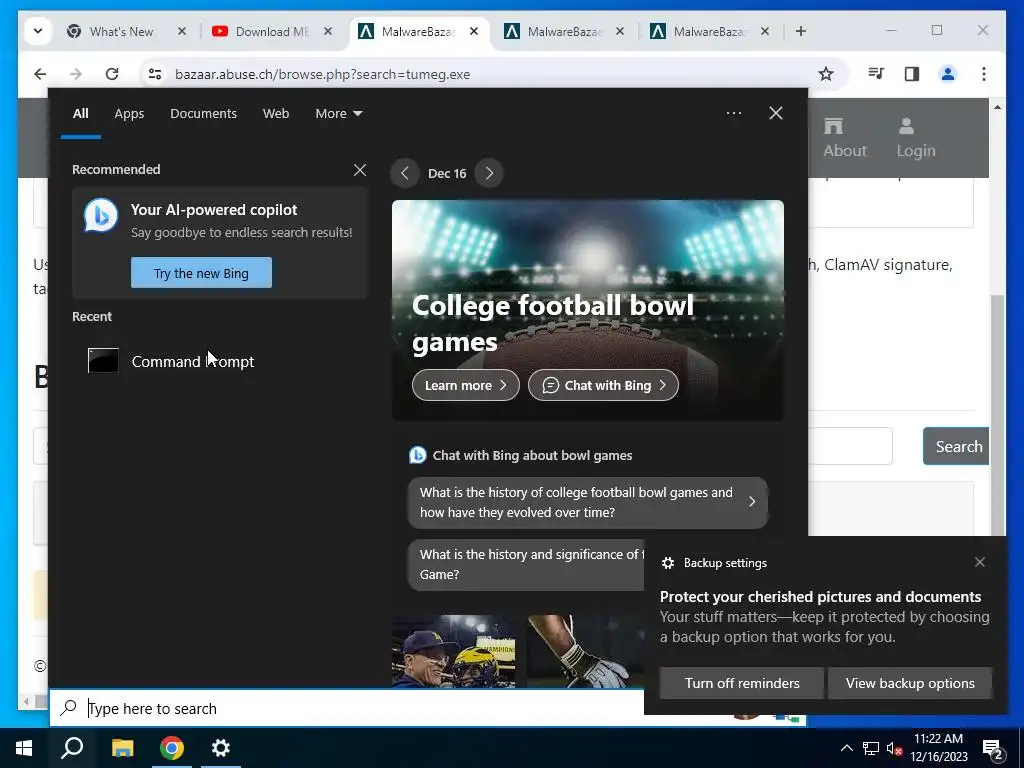
Task: Click the Type here to search box
Action: pyautogui.click(x=347, y=708)
